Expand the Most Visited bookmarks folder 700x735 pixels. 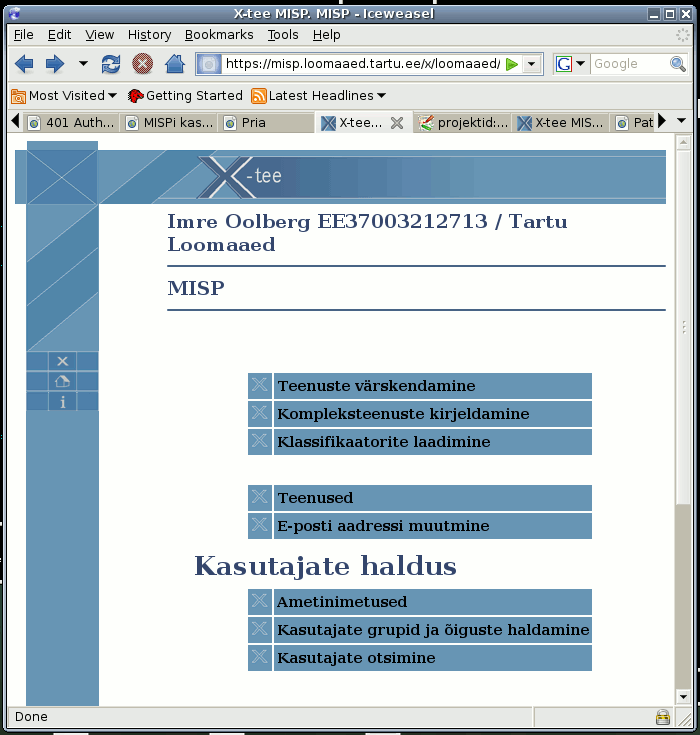64,96
